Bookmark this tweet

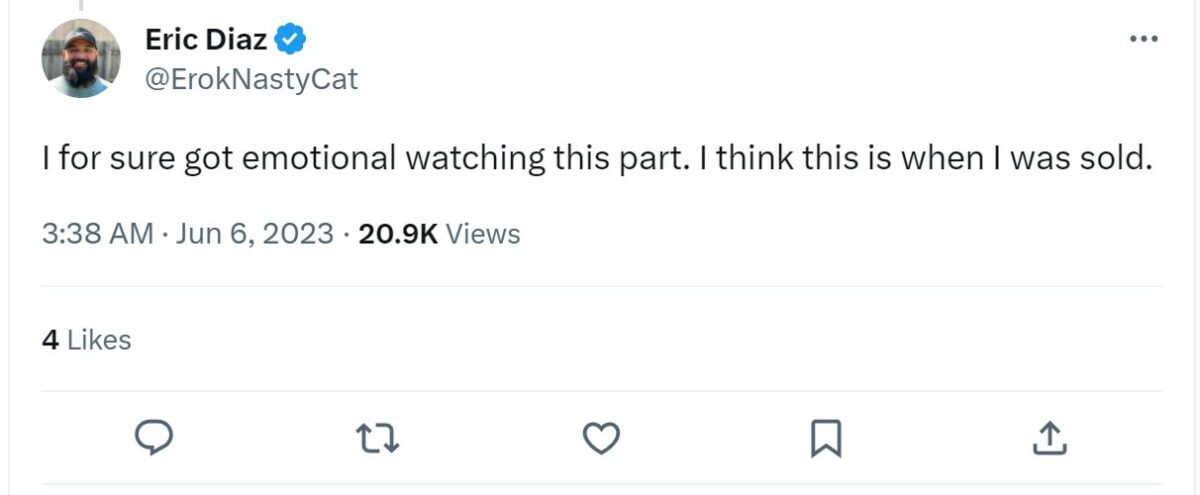(826, 437)
